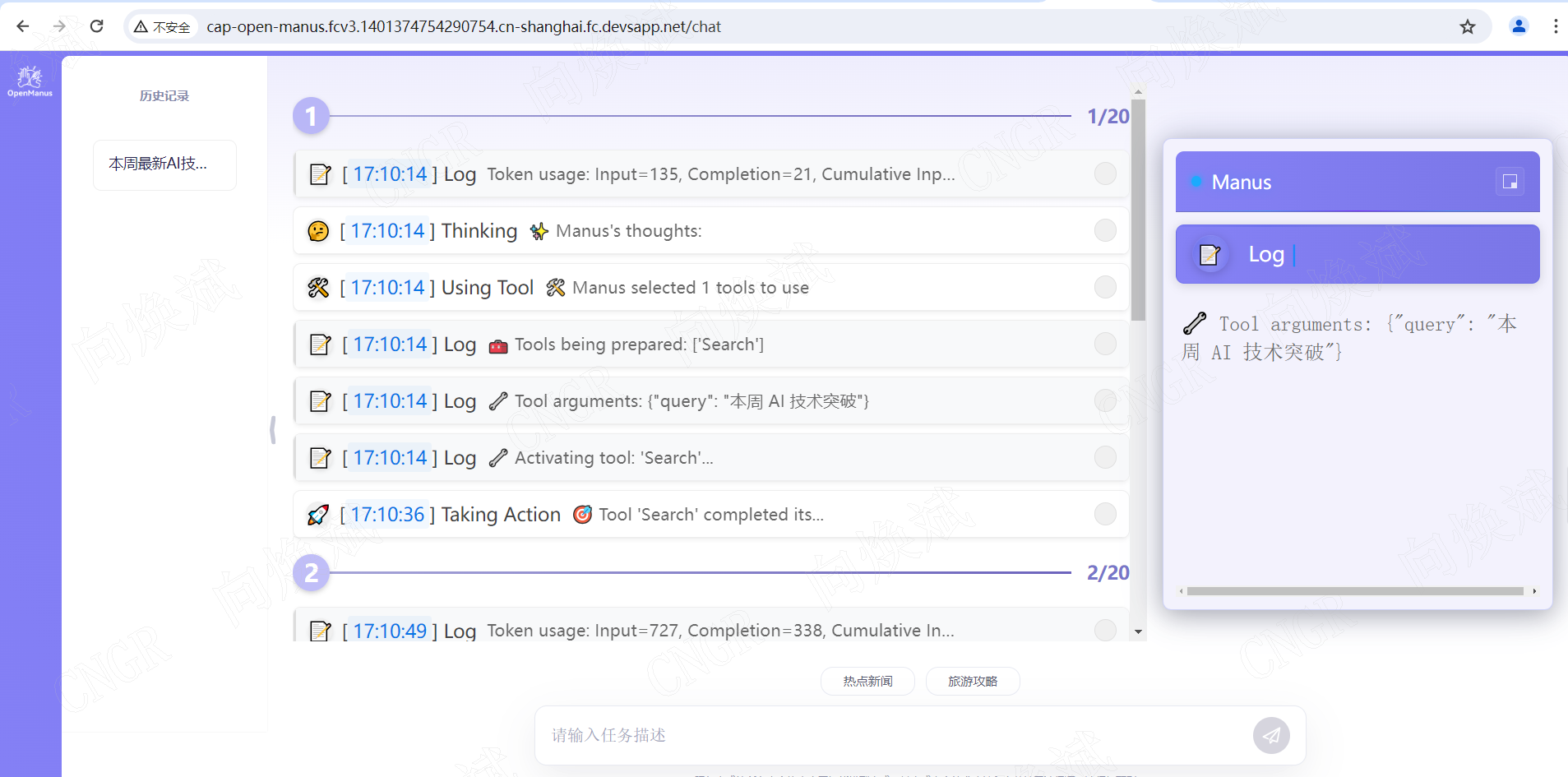
Task: Toggle circle on Tool arguments row
Action: tap(1105, 400)
